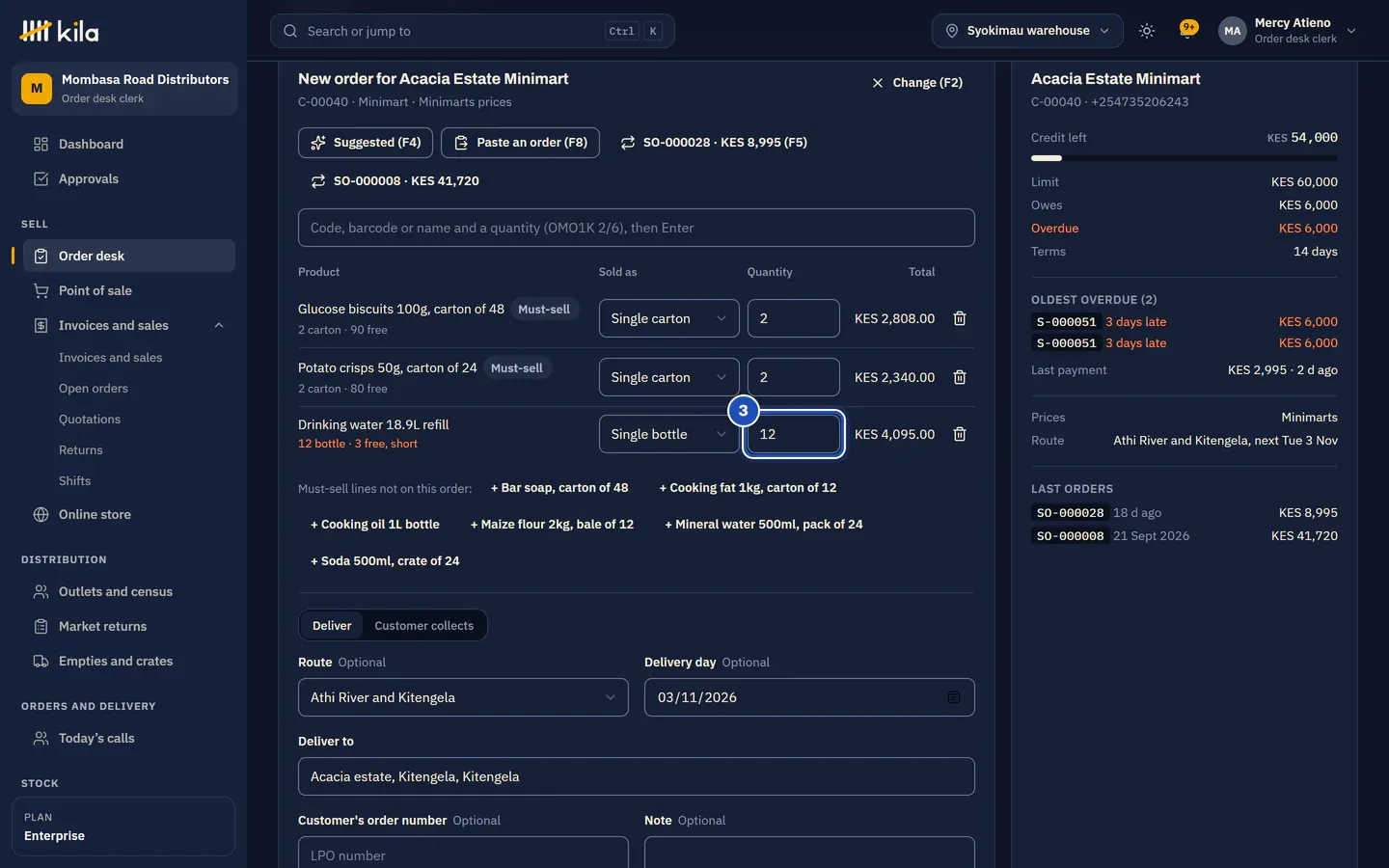Remove the Drinking water 18.9L refill line
The image size is (1389, 868).
point(960,434)
